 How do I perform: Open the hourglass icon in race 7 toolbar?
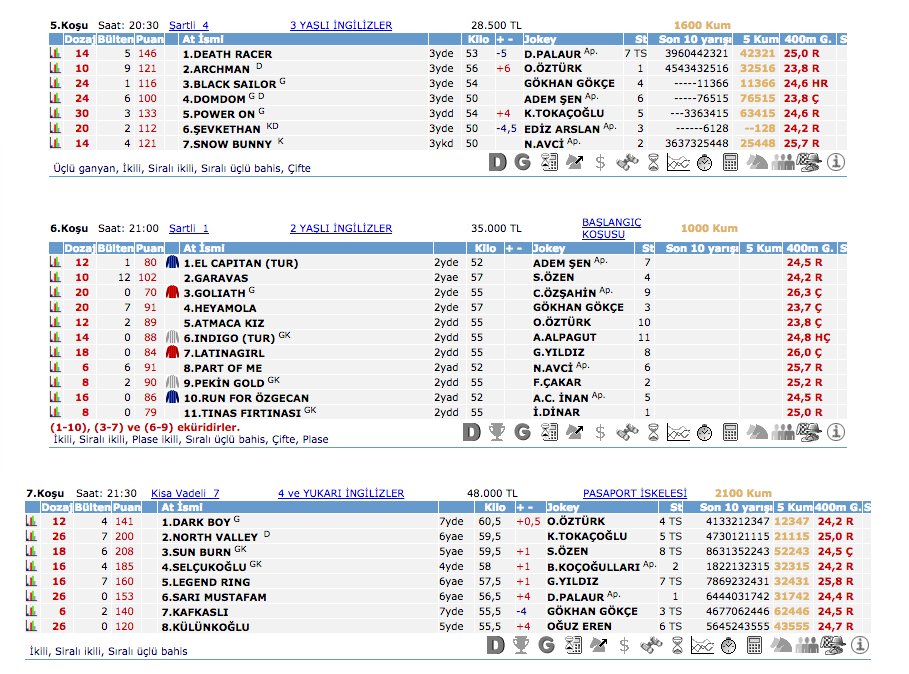(677, 646)
